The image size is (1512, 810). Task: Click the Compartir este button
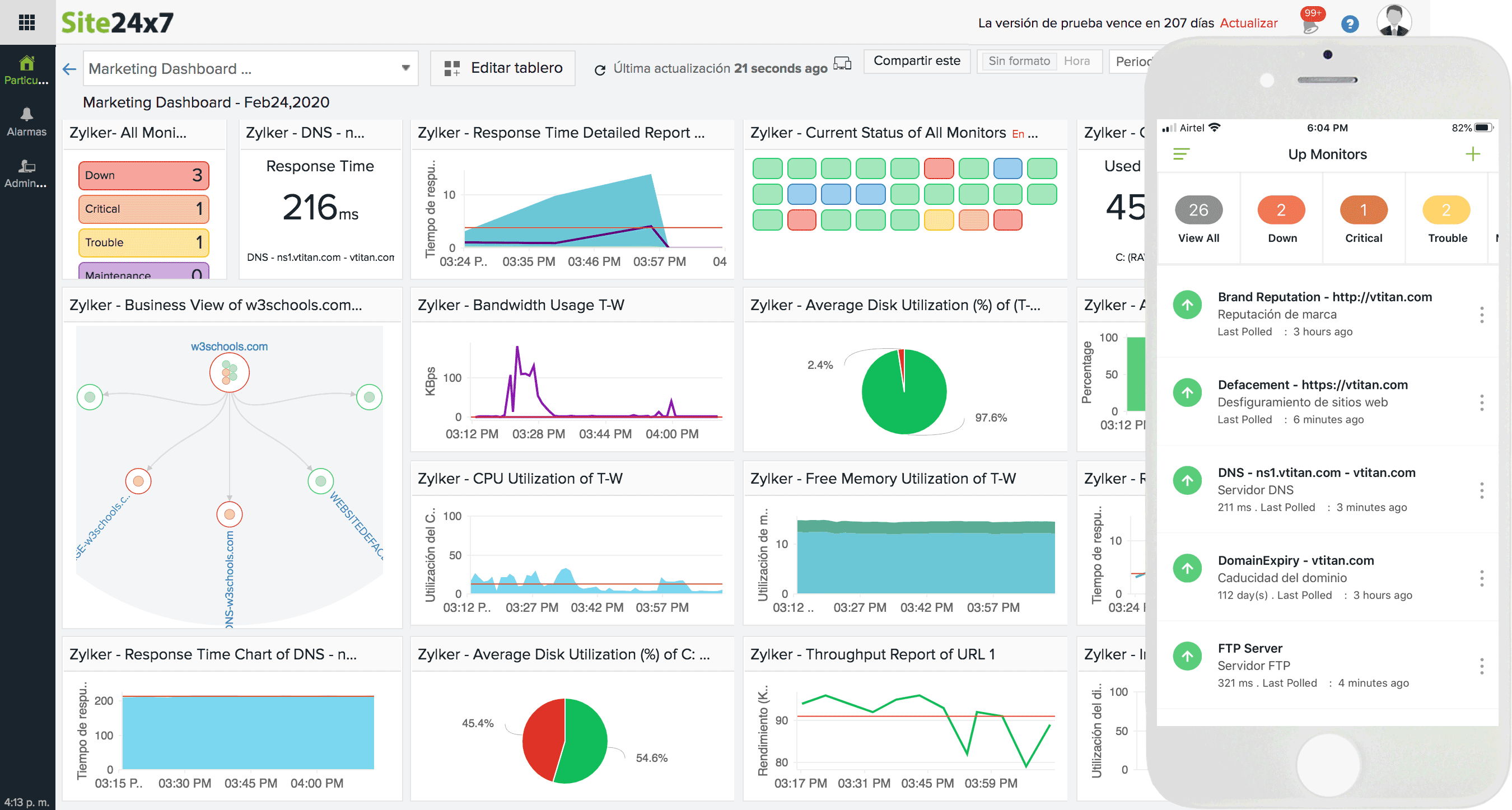click(x=916, y=61)
